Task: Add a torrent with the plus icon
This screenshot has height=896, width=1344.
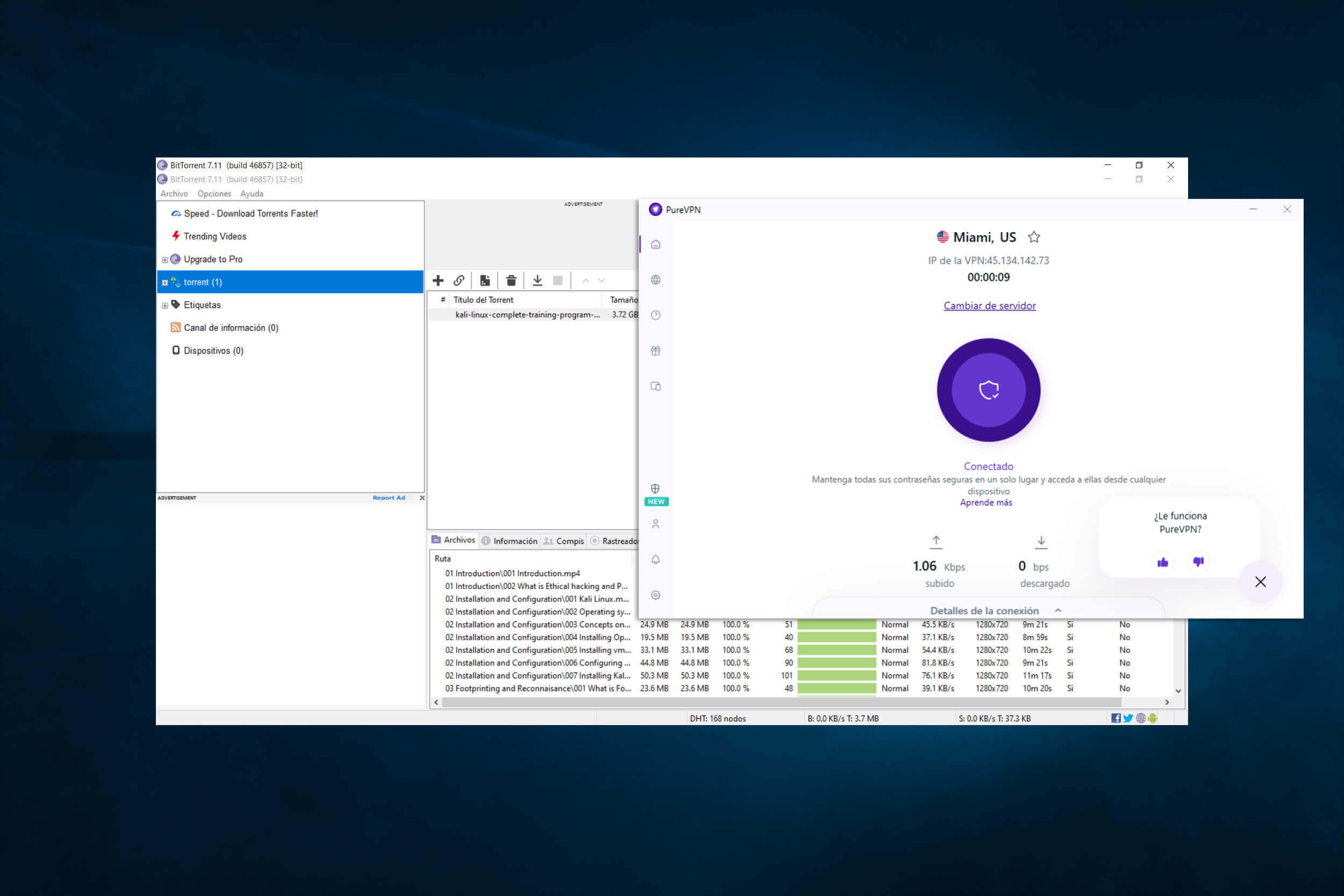Action: 438,281
